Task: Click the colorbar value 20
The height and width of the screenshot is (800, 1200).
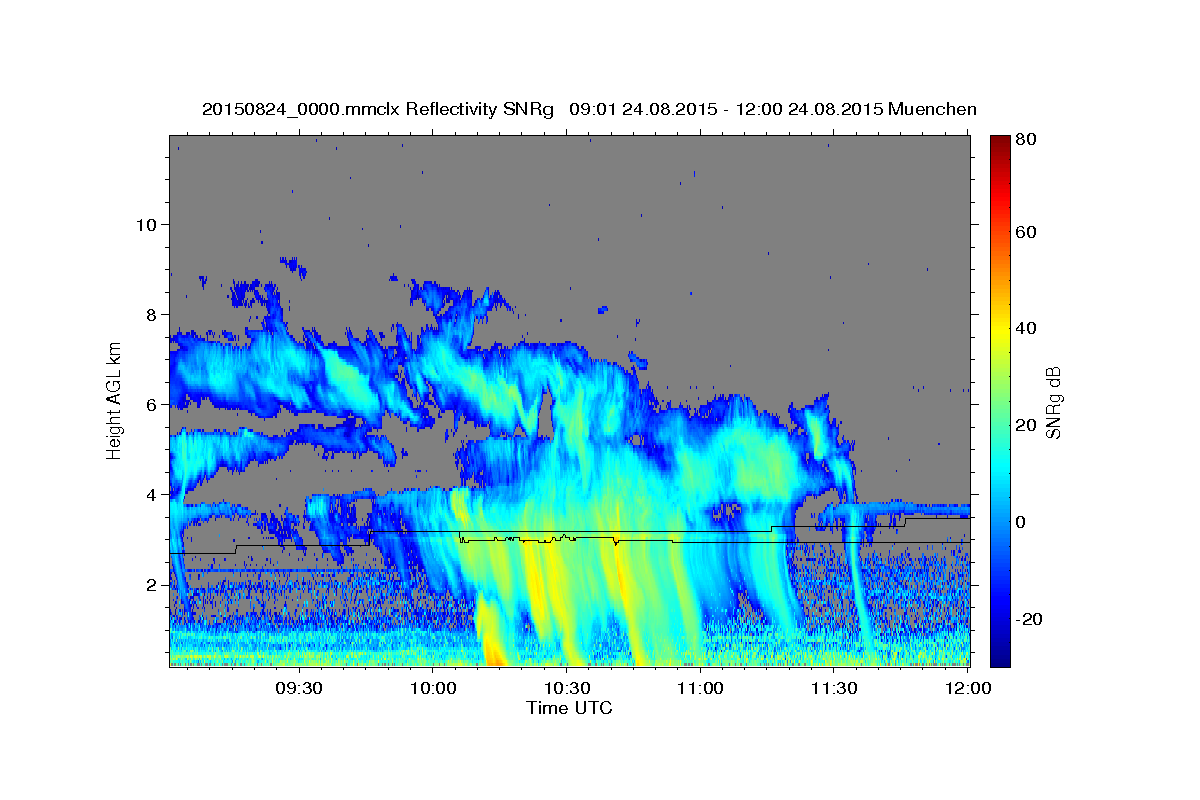Action: click(1025, 426)
